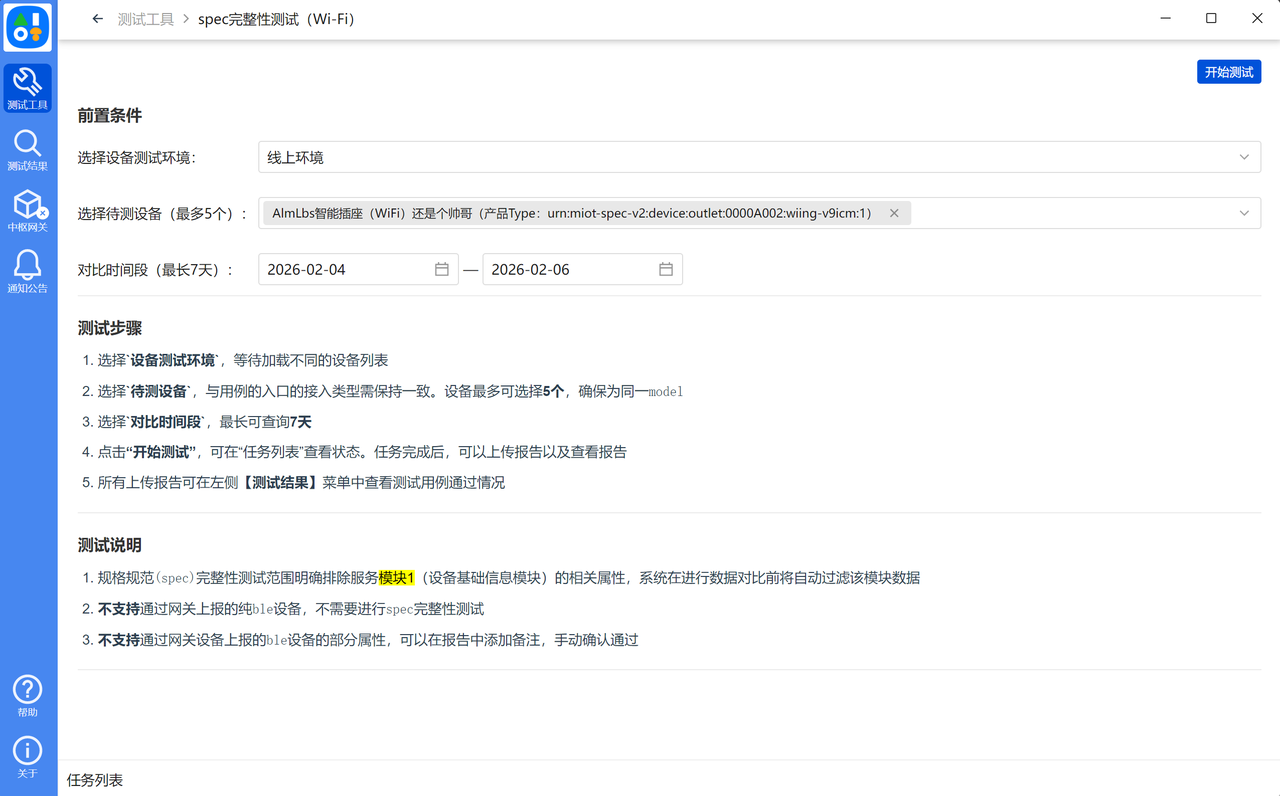
Task: Open 测试结果 search icon in sidebar
Action: click(x=28, y=150)
